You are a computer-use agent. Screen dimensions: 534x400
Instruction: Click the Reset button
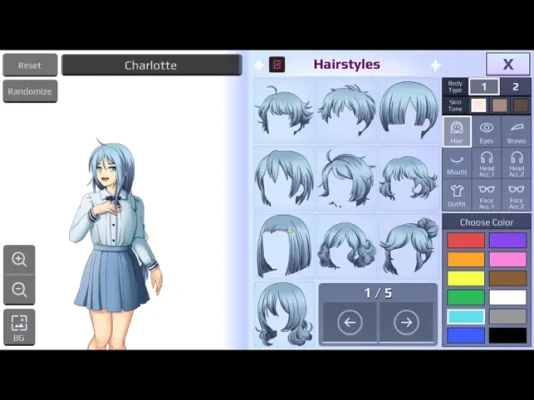click(x=30, y=65)
